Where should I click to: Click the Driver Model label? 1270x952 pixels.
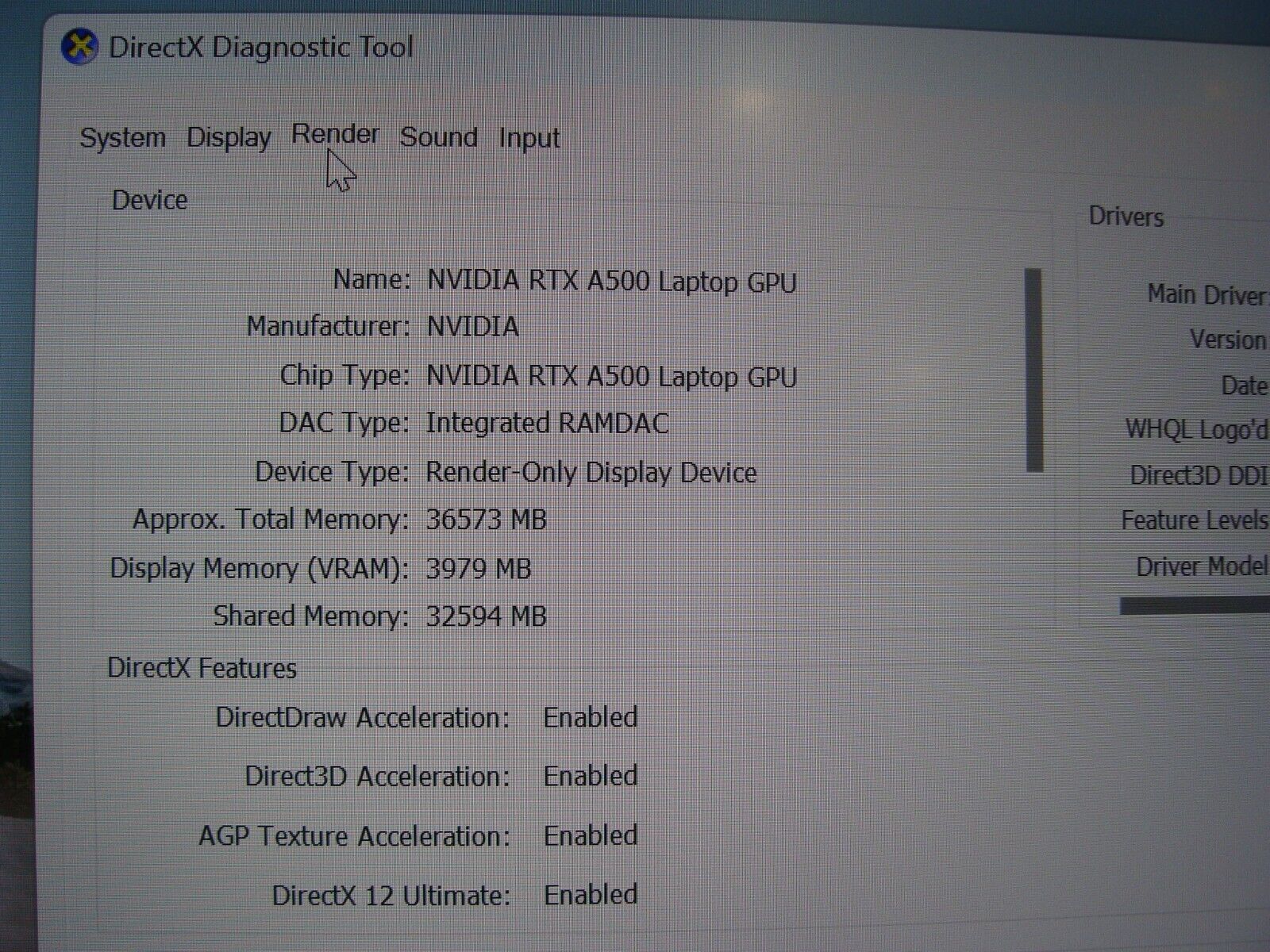pos(1203,566)
